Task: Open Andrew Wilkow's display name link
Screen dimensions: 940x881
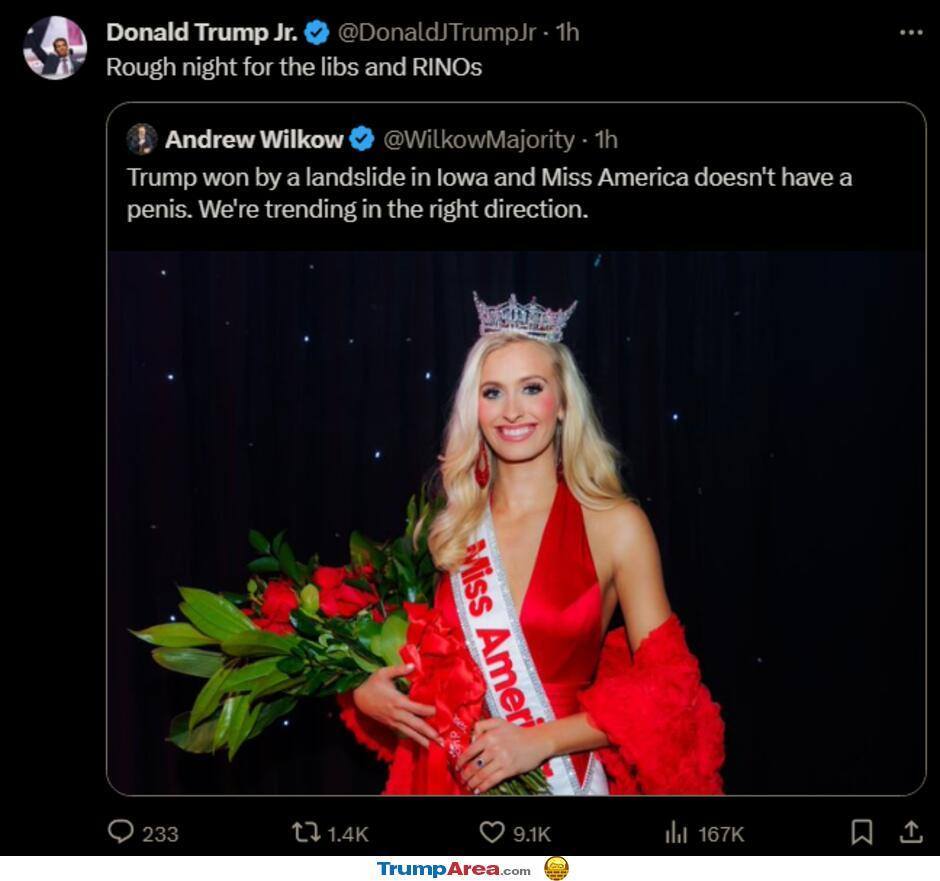Action: pos(254,140)
